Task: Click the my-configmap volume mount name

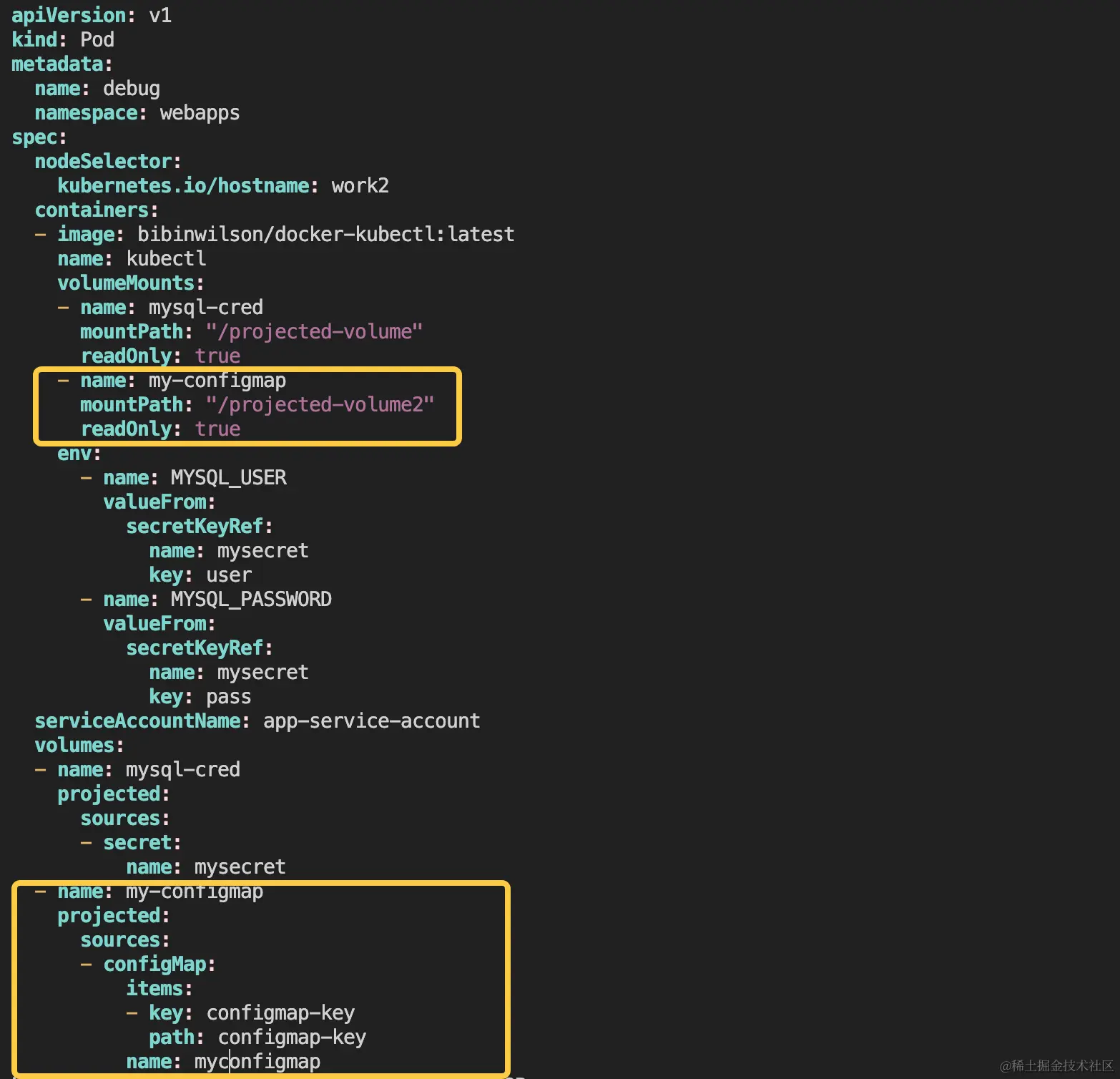Action: (x=217, y=380)
